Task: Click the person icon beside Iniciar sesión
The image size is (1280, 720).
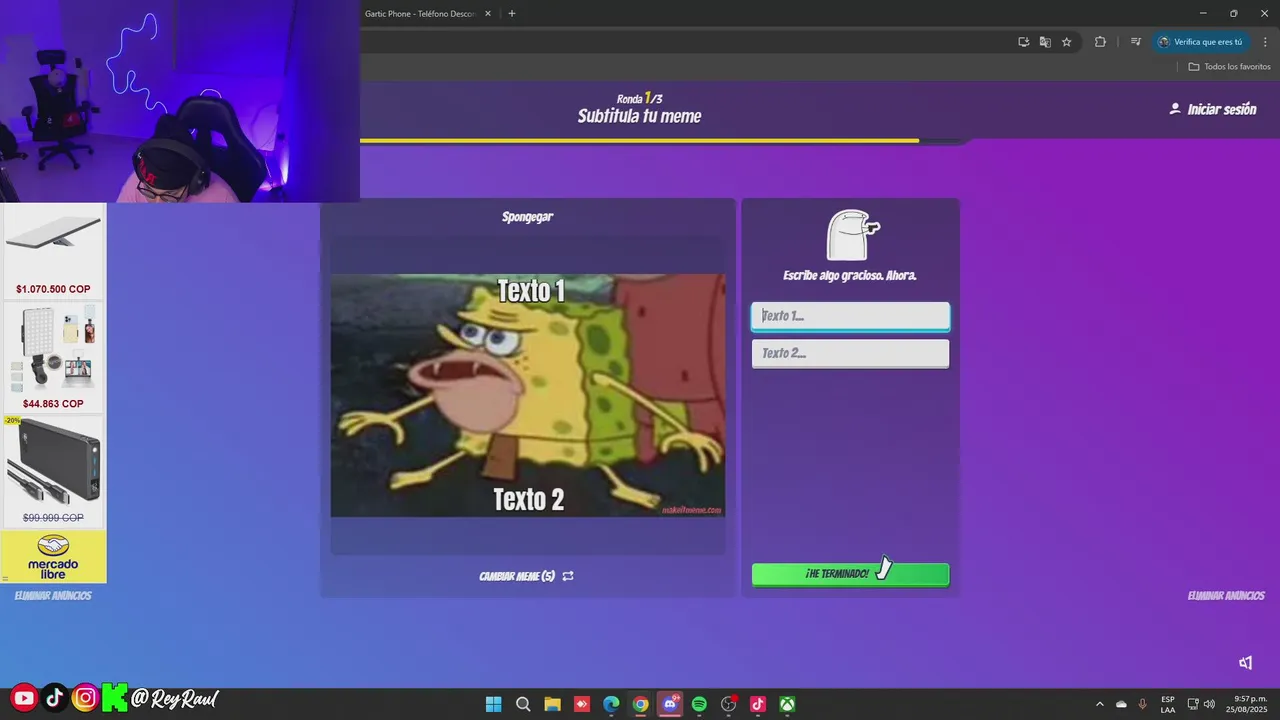Action: pos(1175,109)
